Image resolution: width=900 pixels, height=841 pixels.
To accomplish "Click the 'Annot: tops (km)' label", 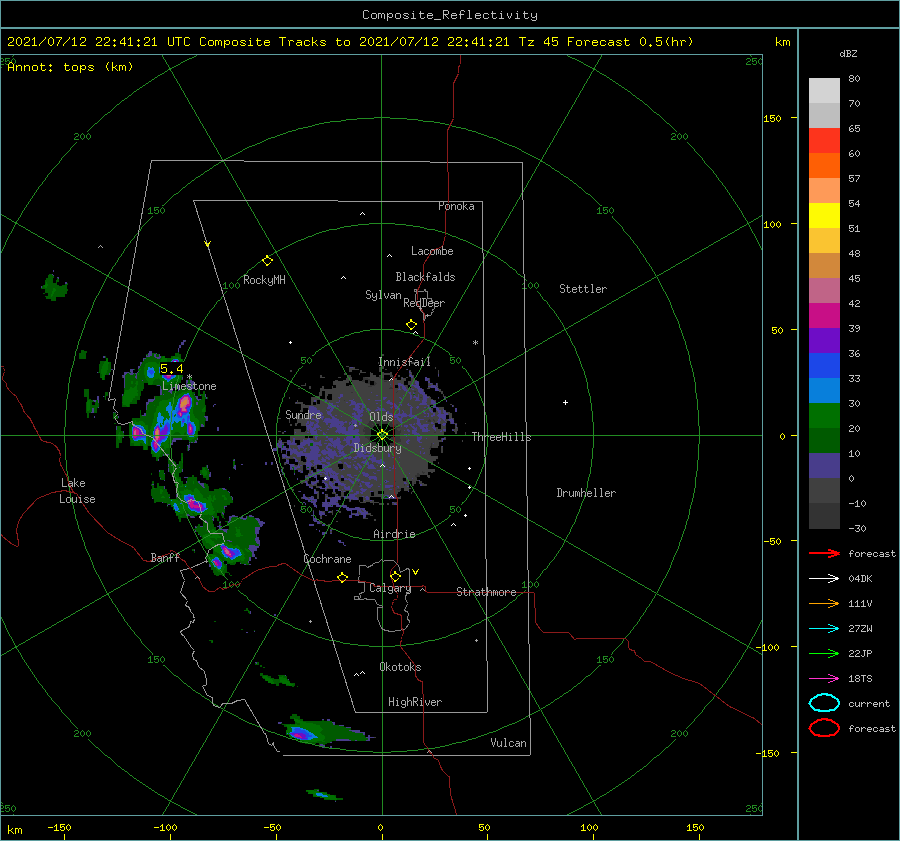I will point(70,67).
